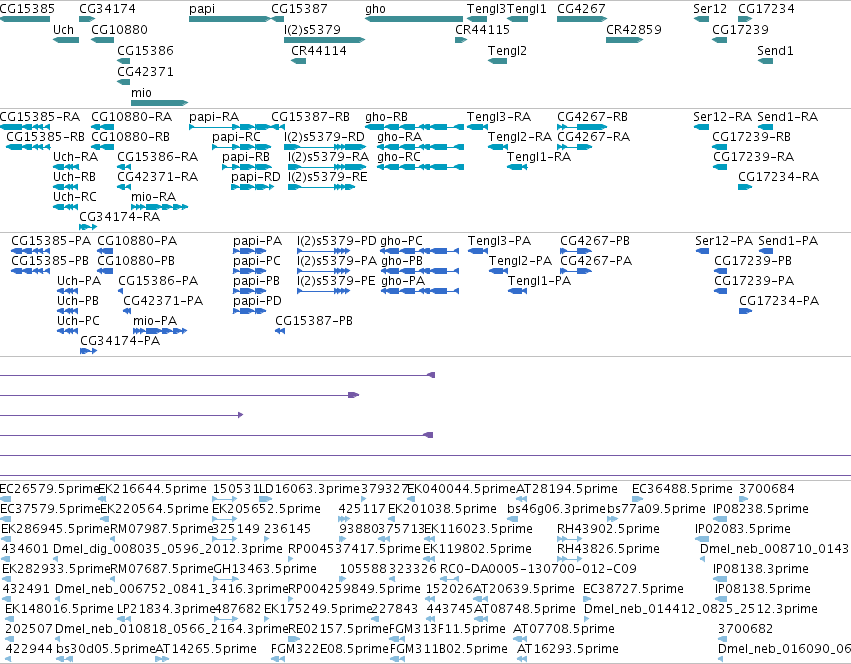Select the Uch gene label
This screenshot has width=851, height=664.
click(63, 29)
